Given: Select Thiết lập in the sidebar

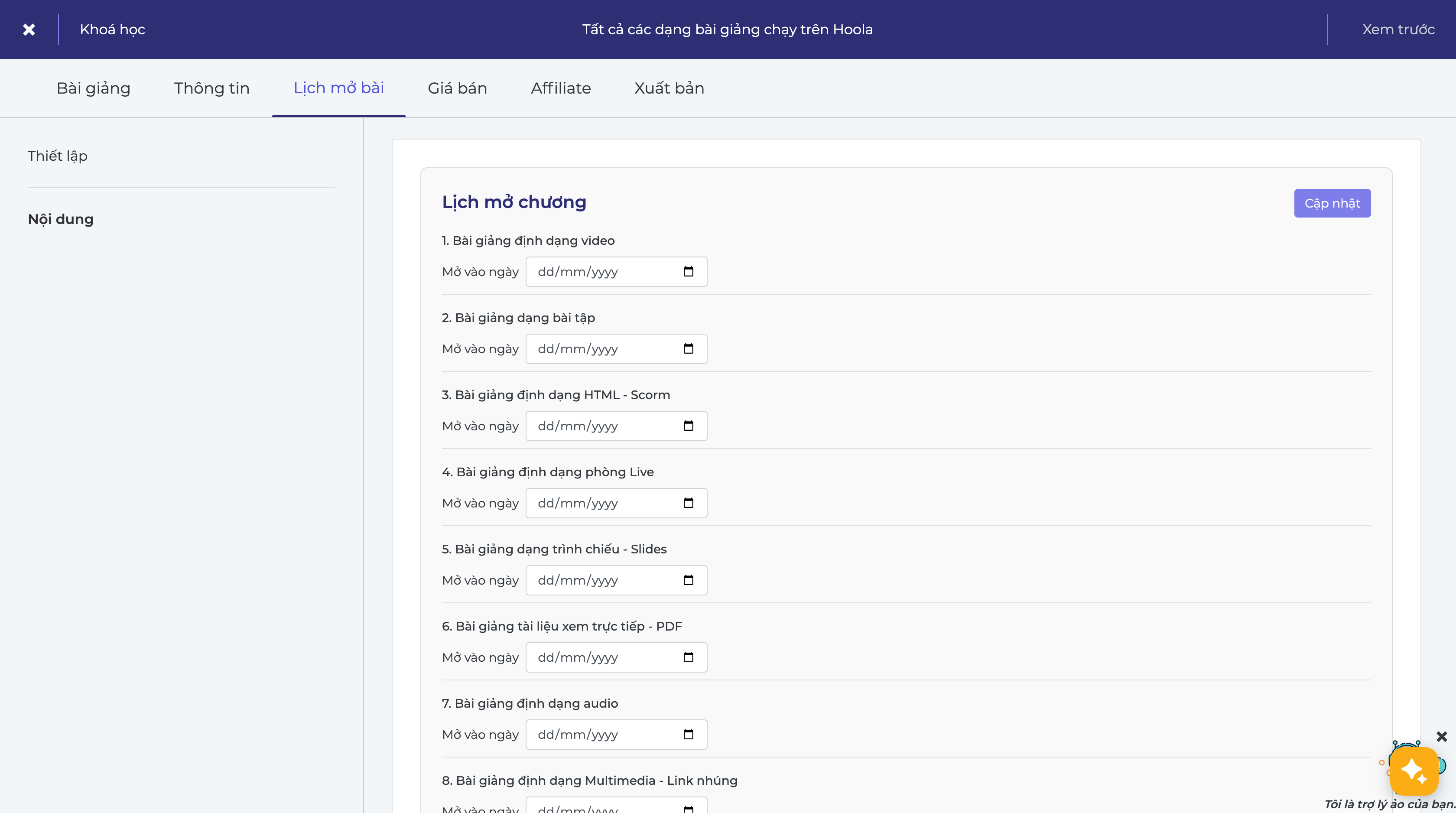Looking at the screenshot, I should point(58,156).
